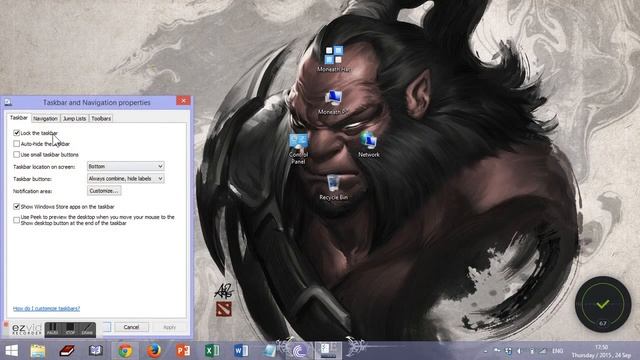Uncheck Lock the taskbar
The height and width of the screenshot is (360, 640).
(x=16, y=133)
